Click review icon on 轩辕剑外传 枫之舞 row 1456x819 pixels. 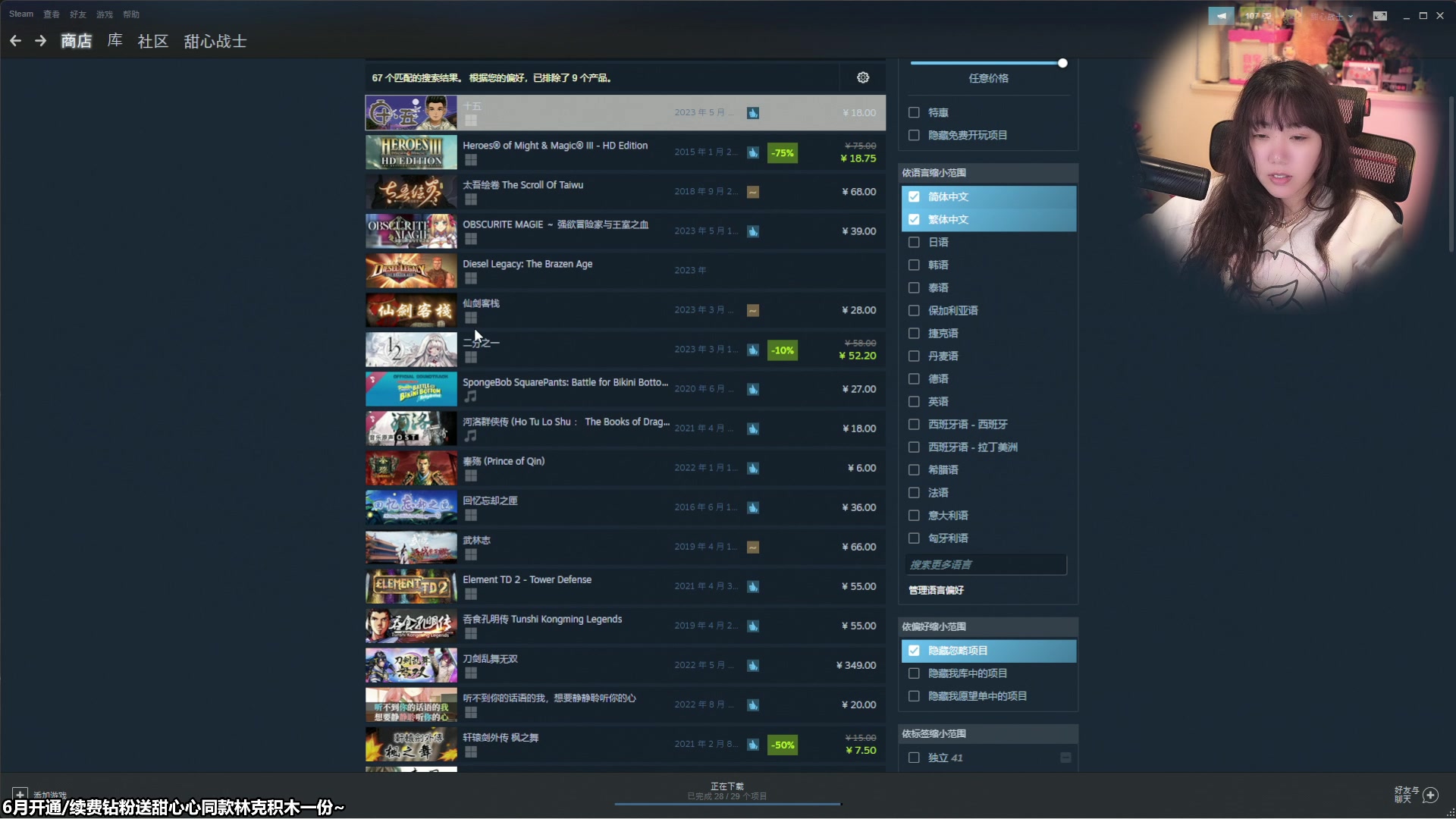(753, 744)
